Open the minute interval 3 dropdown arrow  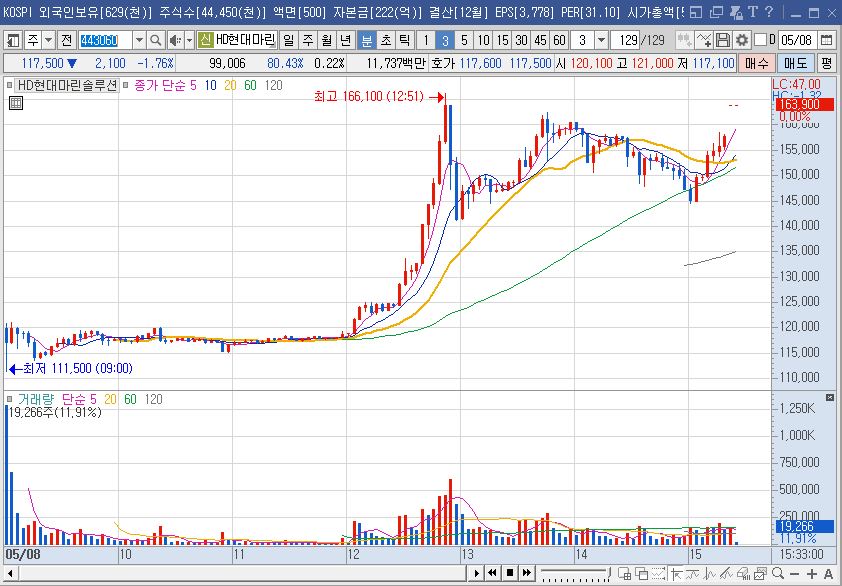click(602, 40)
